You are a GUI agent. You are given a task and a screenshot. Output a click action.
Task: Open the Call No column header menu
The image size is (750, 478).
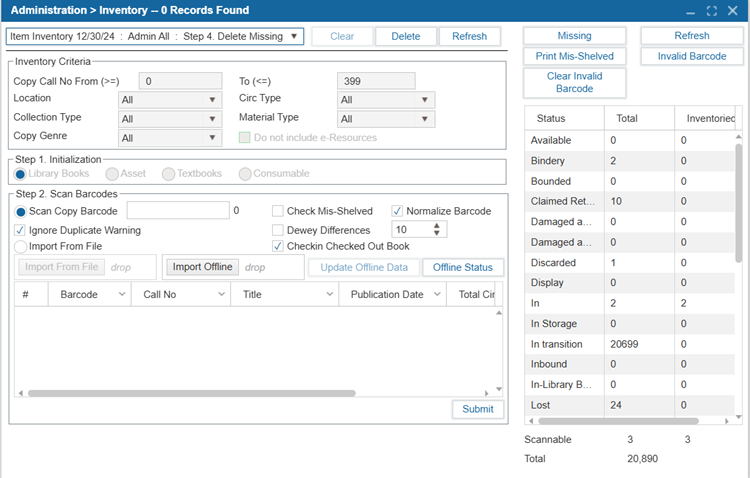[x=221, y=294]
